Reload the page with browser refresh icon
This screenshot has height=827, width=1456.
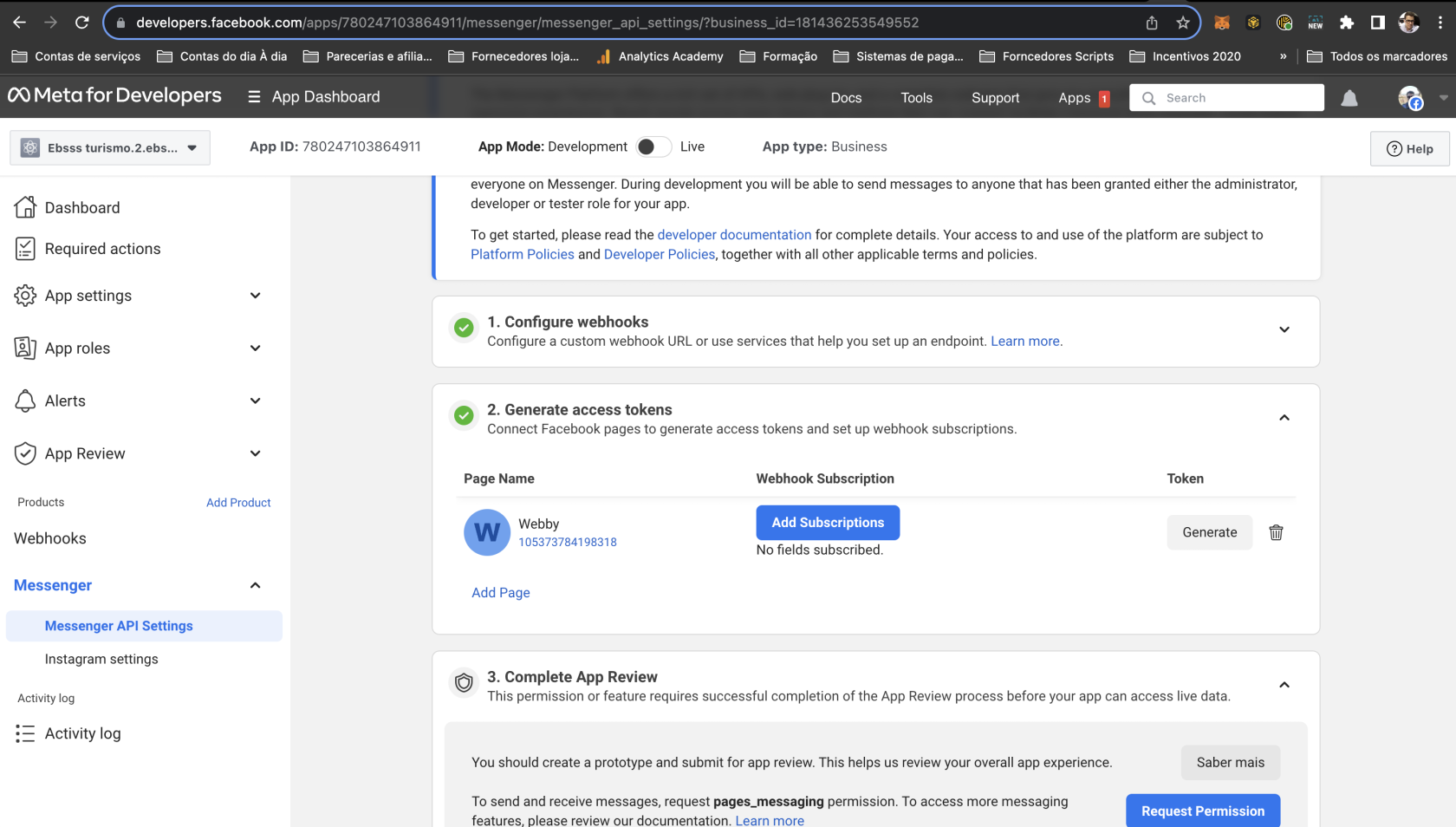coord(81,23)
